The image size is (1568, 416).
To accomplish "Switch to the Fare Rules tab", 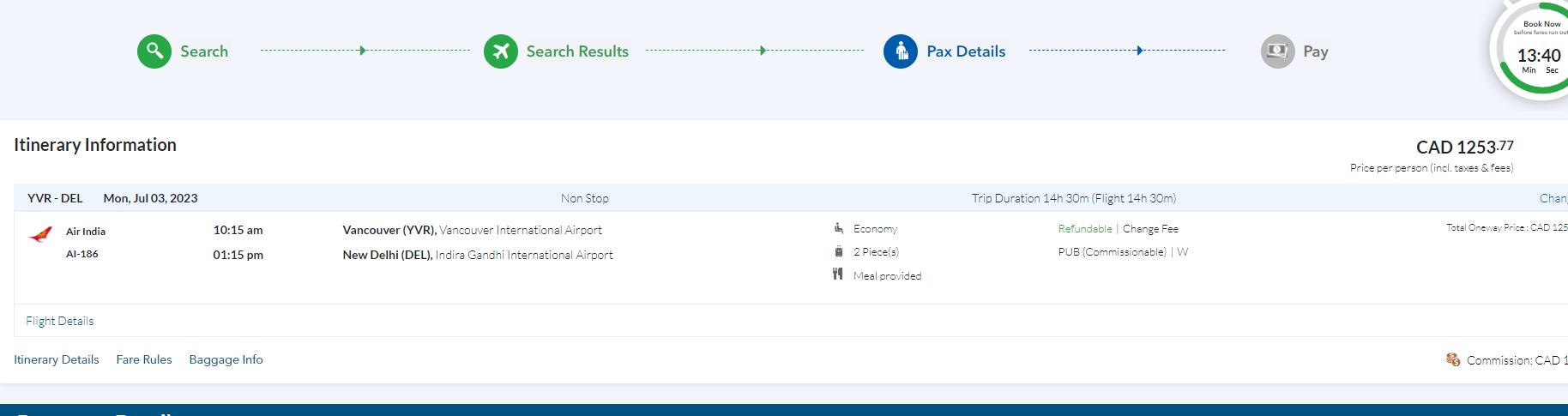I will click(144, 359).
